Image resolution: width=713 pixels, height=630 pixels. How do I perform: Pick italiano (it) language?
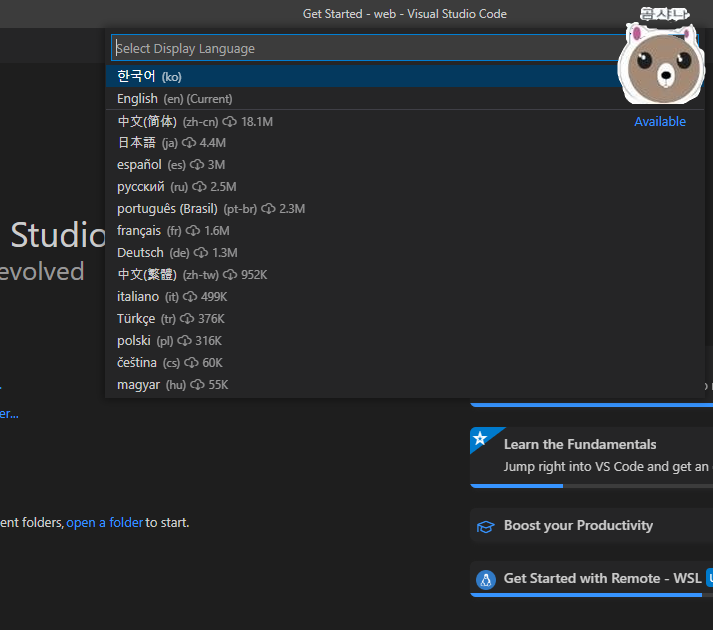click(x=405, y=297)
